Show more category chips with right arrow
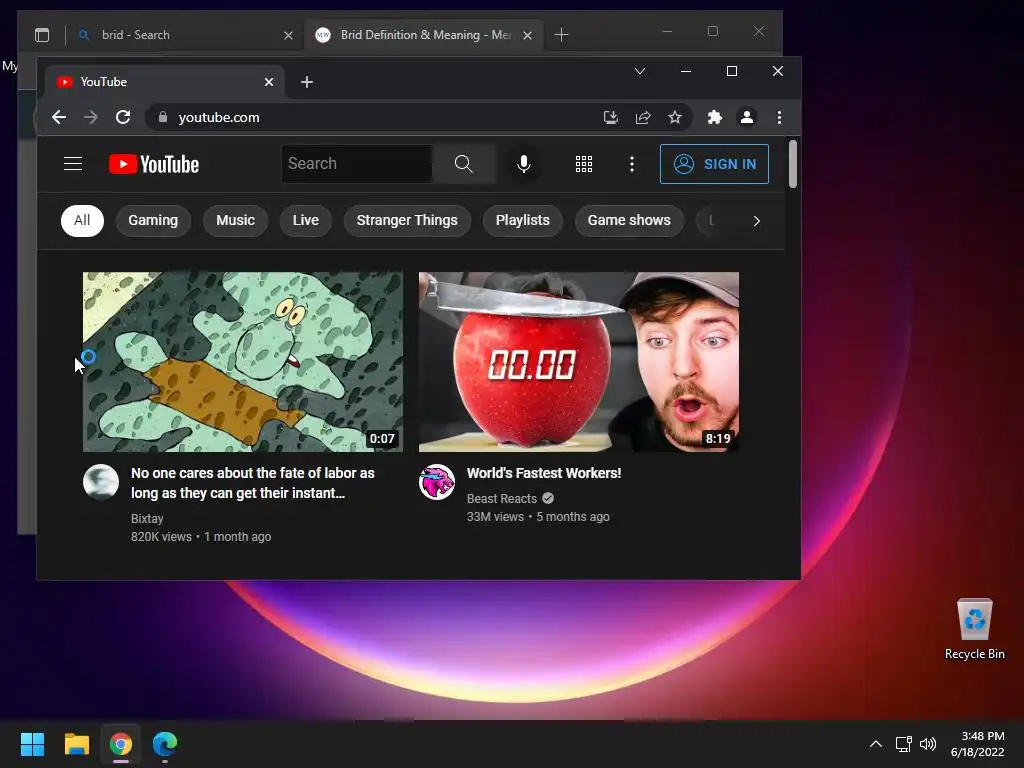Image resolution: width=1024 pixels, height=768 pixels. 756,221
